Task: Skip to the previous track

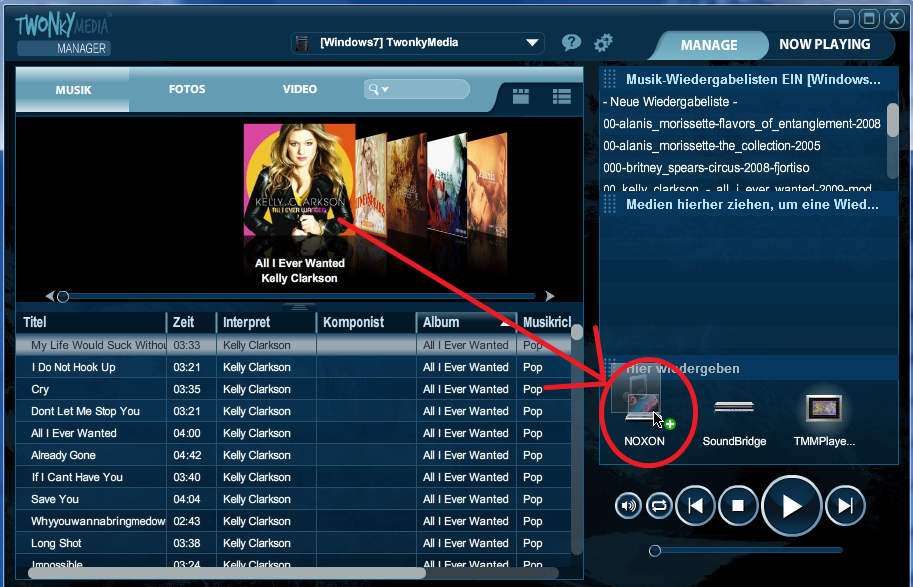Action: point(696,505)
